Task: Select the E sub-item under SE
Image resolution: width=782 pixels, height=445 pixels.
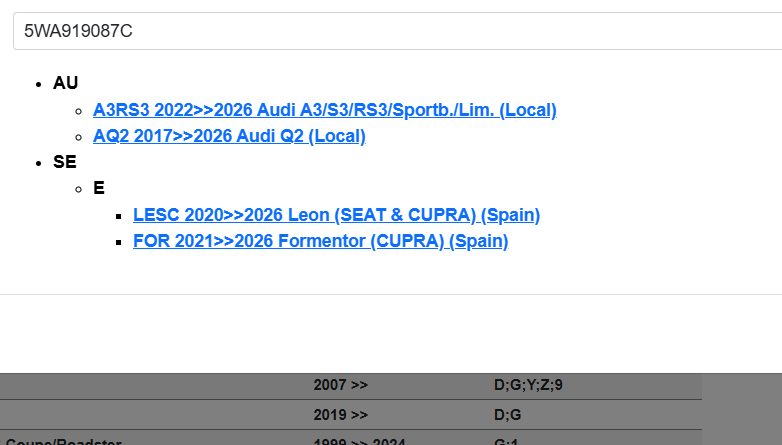Action: [x=99, y=188]
